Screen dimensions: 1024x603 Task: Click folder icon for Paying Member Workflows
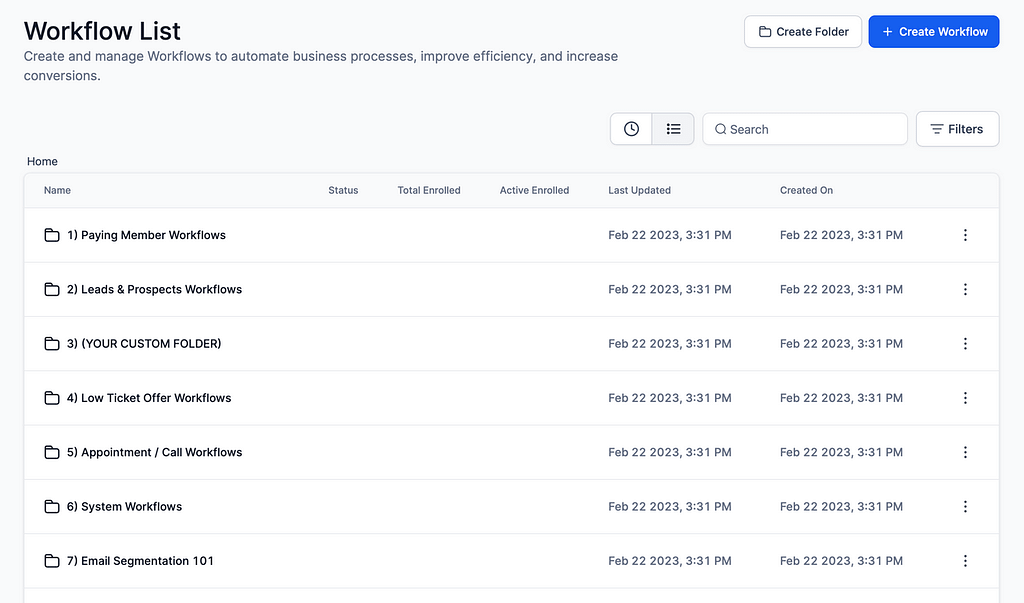[x=52, y=235]
